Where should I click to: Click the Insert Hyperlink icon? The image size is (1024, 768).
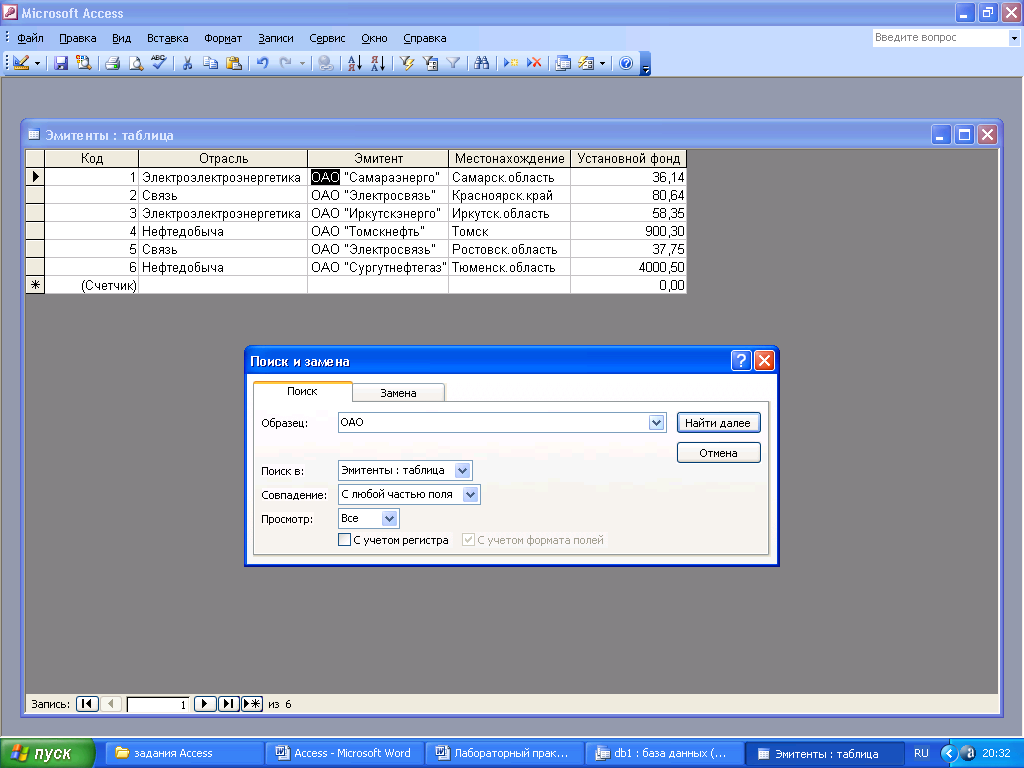tap(325, 63)
